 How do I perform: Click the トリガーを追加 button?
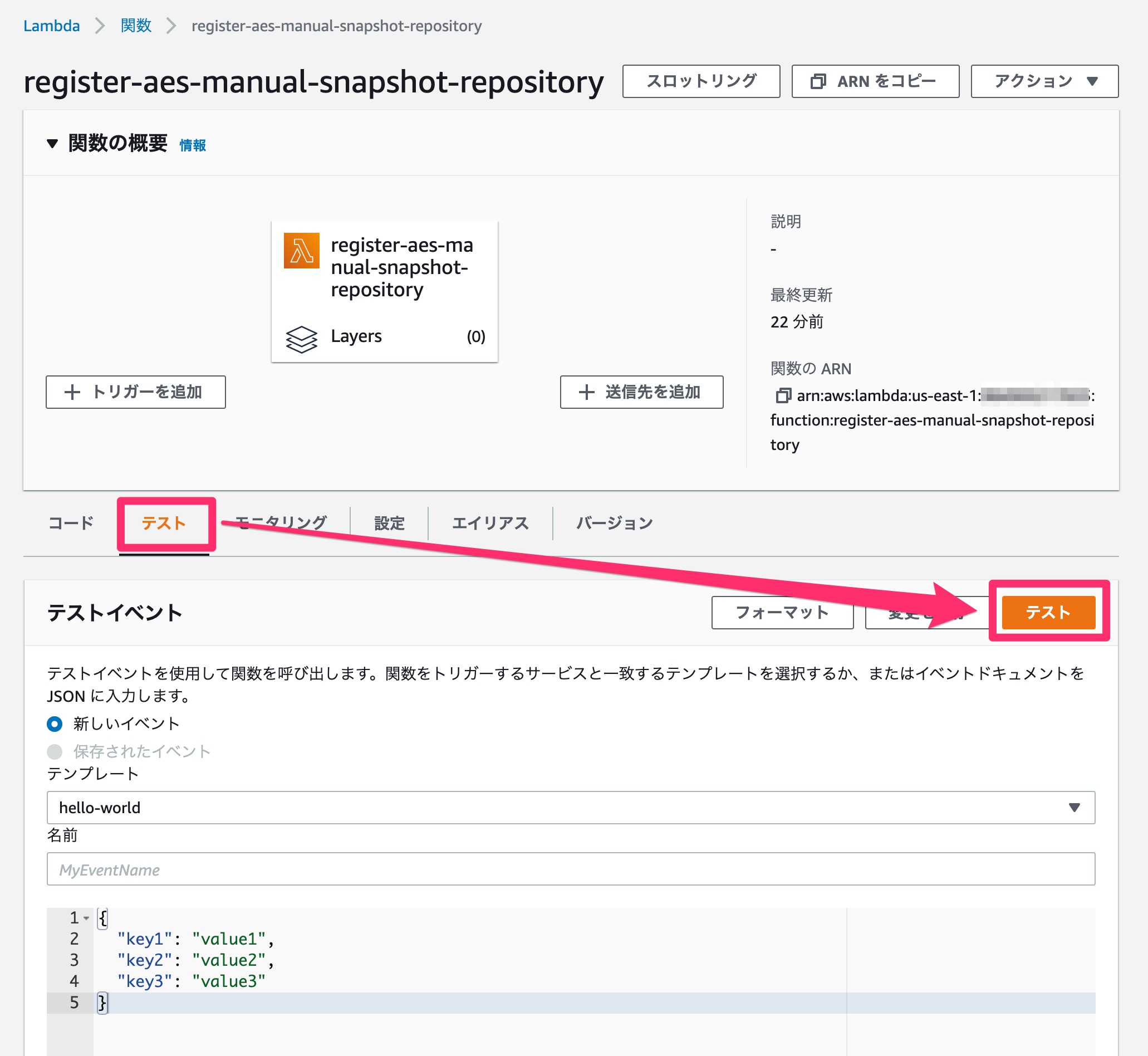(x=135, y=392)
